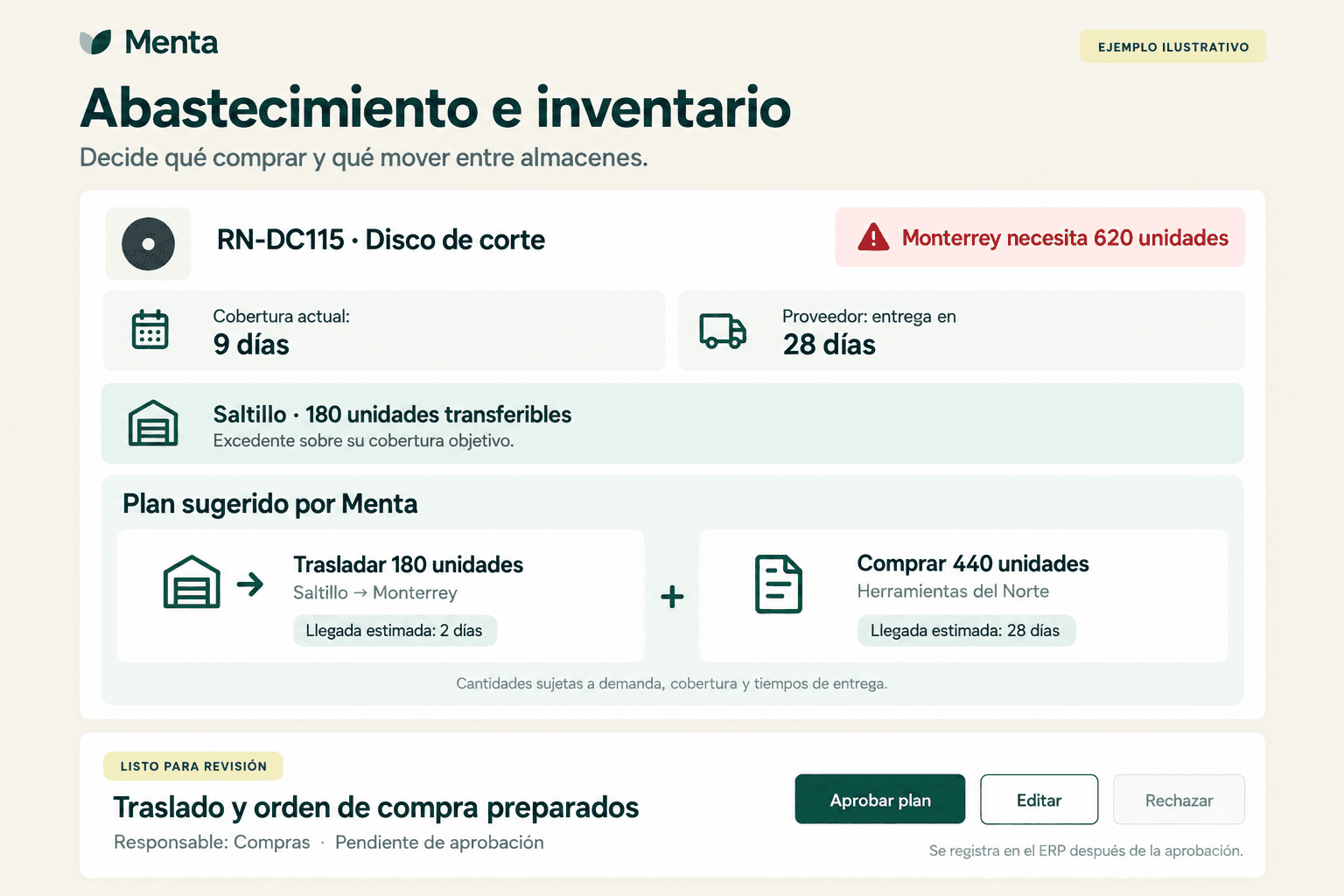Click Trasladar 180 unidades text

pos(408,564)
